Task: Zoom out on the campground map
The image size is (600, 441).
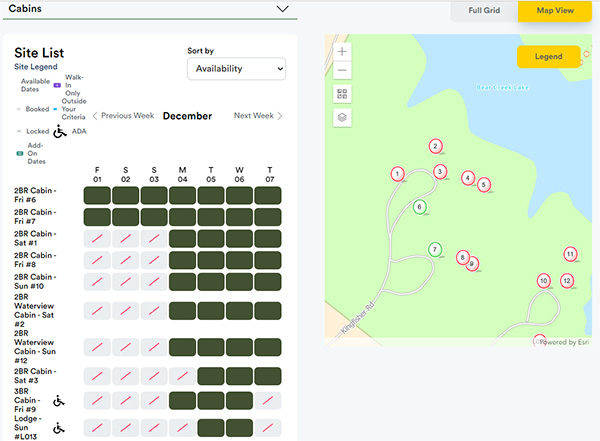Action: [342, 71]
